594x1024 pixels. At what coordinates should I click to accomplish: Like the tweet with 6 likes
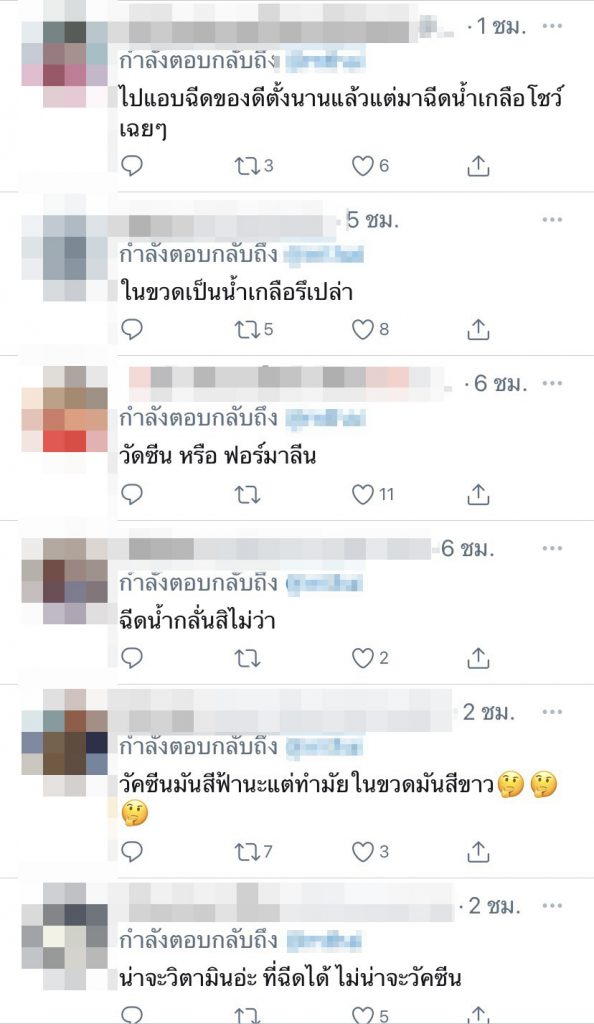pyautogui.click(x=363, y=166)
